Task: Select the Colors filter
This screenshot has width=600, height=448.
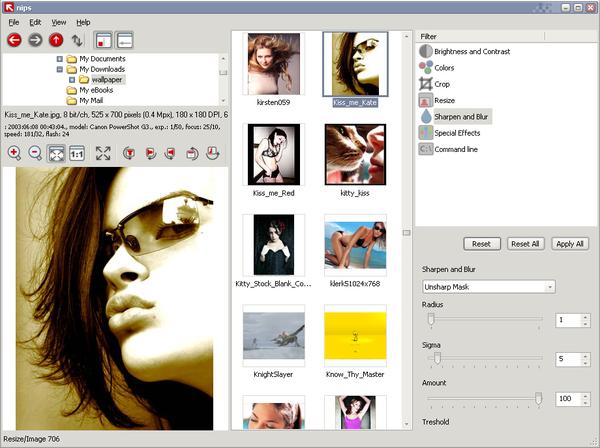Action: tap(436, 68)
